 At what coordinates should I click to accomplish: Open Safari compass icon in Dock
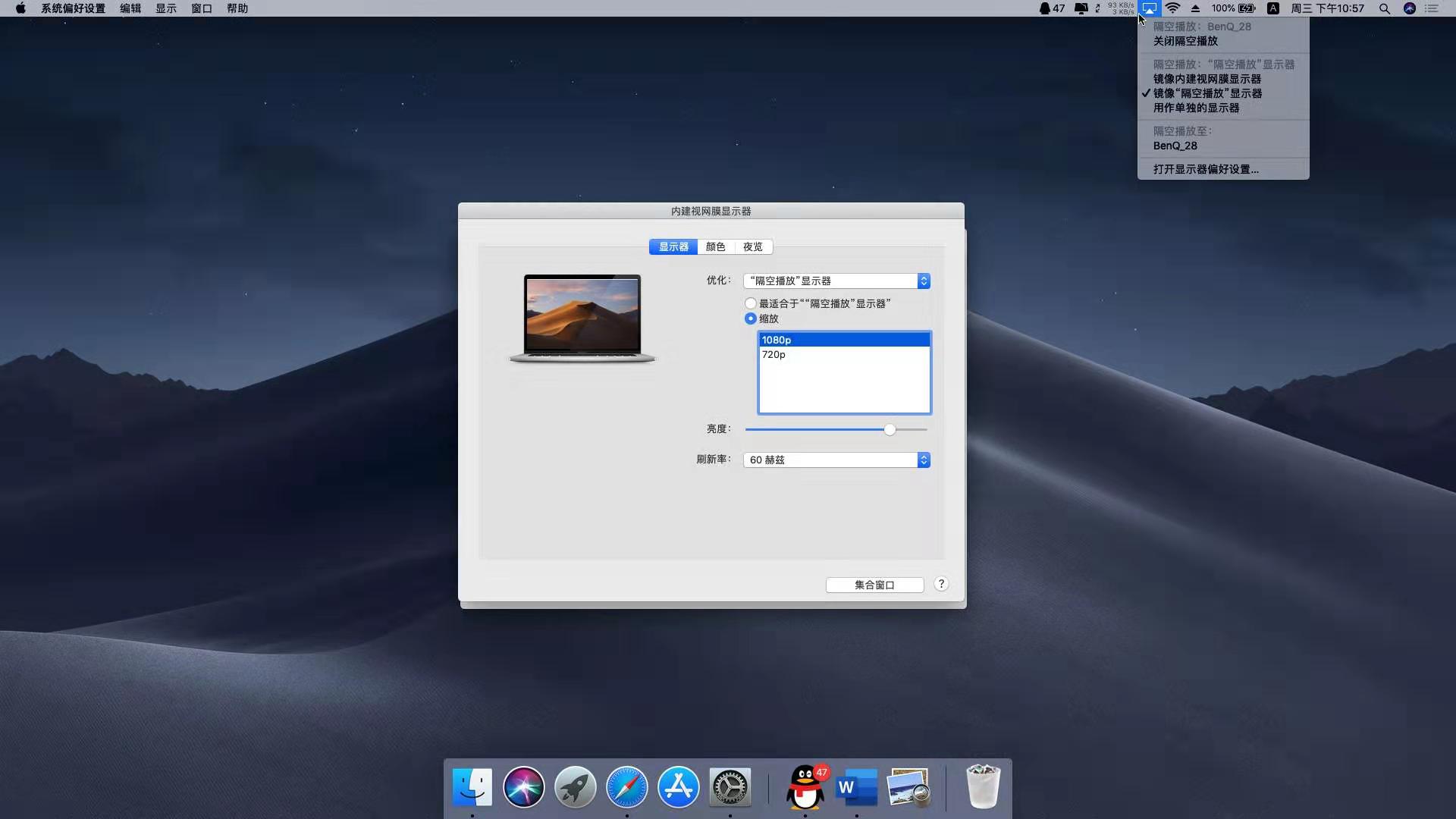click(626, 787)
